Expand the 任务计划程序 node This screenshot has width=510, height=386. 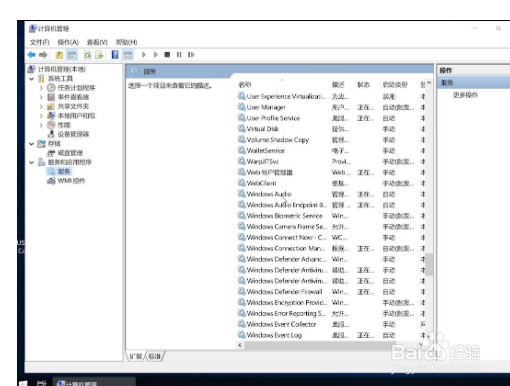click(x=41, y=88)
